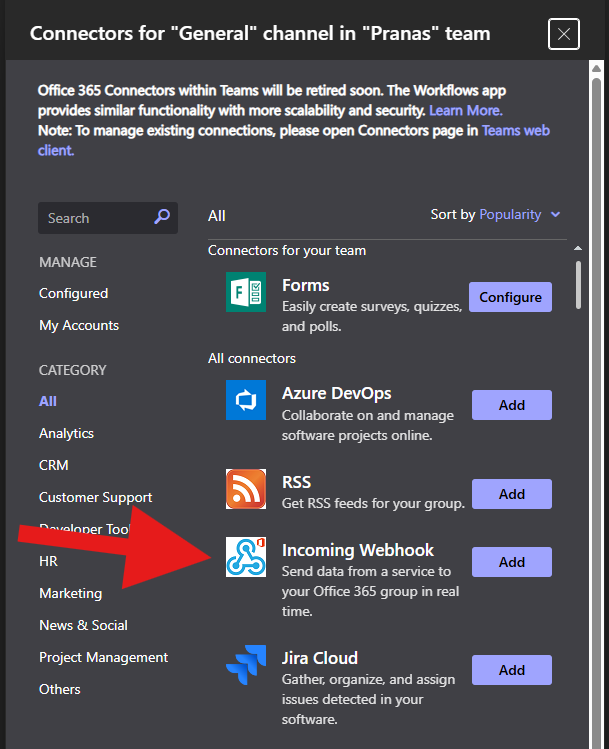Select the Configured manage item
The width and height of the screenshot is (609, 749).
click(74, 293)
